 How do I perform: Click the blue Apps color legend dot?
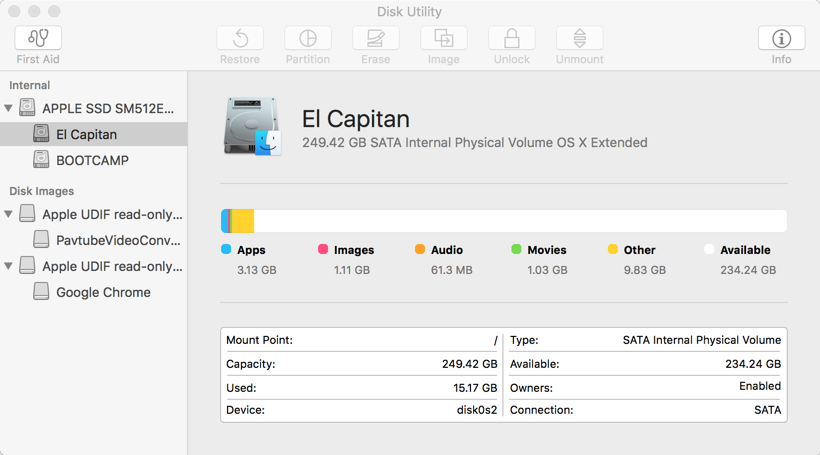point(226,249)
